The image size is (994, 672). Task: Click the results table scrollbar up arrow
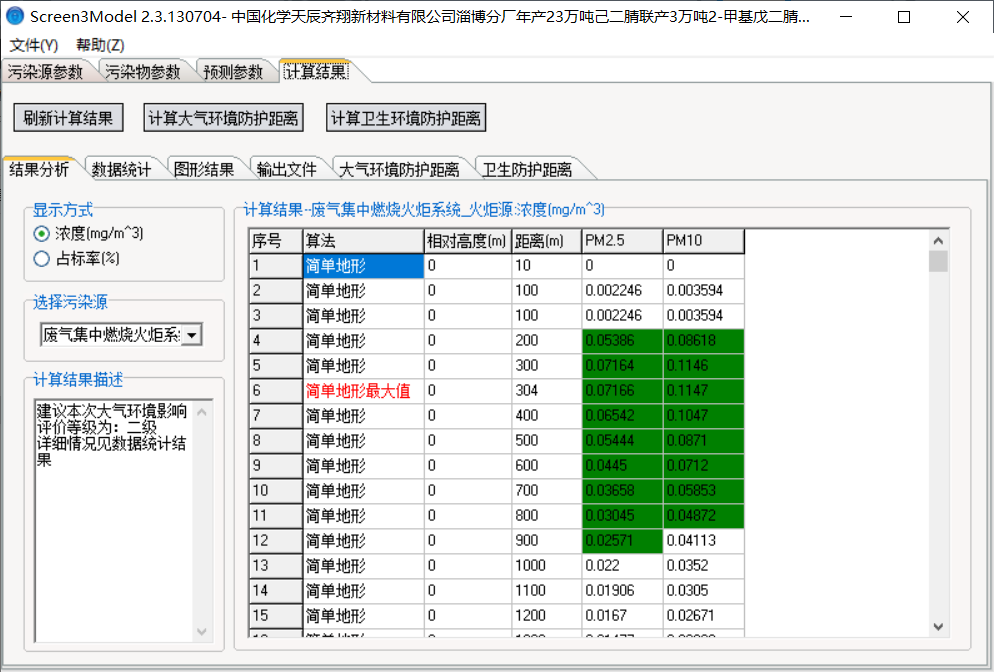click(x=938, y=241)
